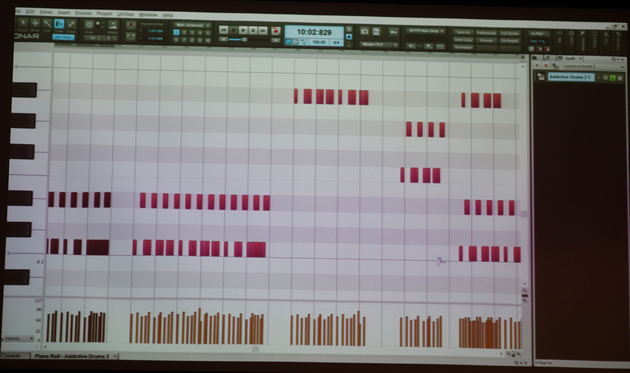Open the ACT controller dropdown
The height and width of the screenshot is (373, 630).
pos(539,34)
